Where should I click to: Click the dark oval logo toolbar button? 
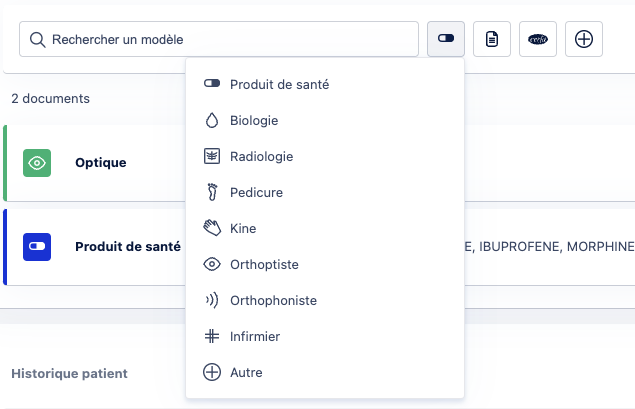click(538, 39)
